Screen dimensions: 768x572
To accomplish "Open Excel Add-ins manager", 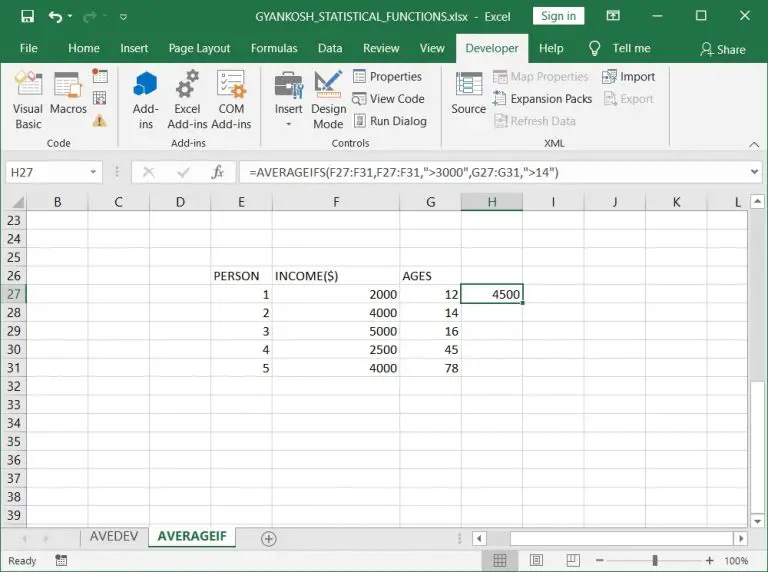I will (187, 99).
